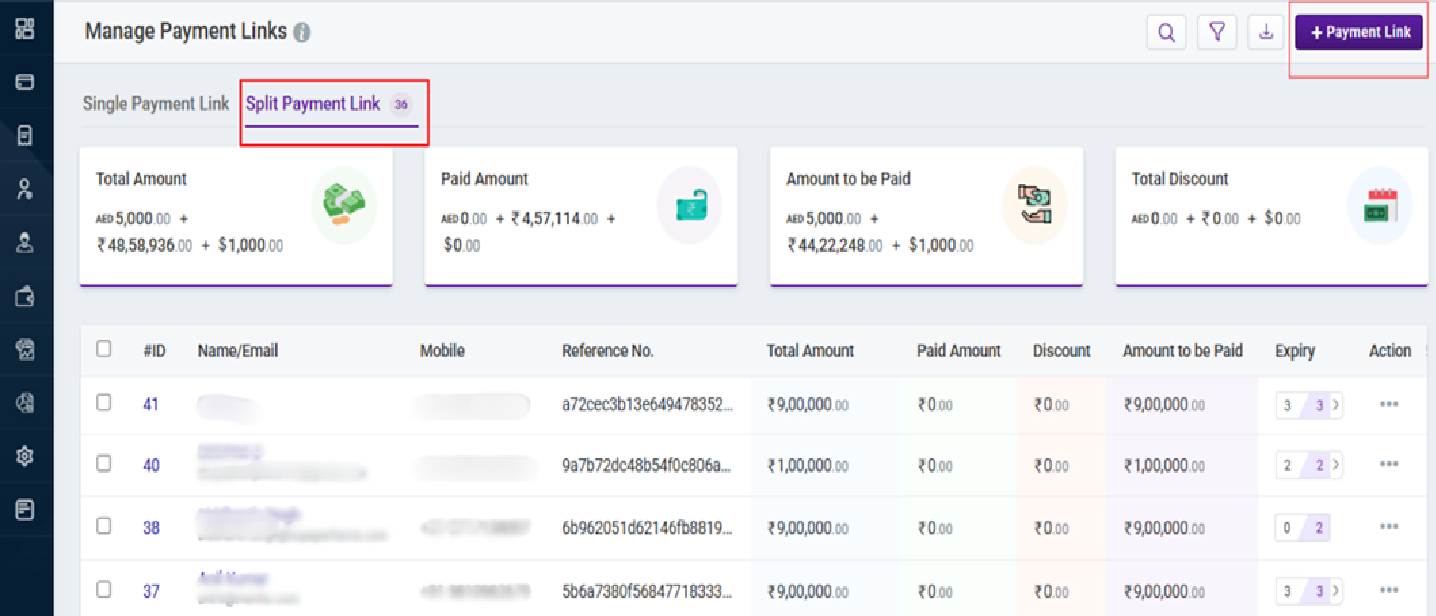Toggle the select-all checkbox in table header
This screenshot has height=616, width=1436.
pos(103,349)
